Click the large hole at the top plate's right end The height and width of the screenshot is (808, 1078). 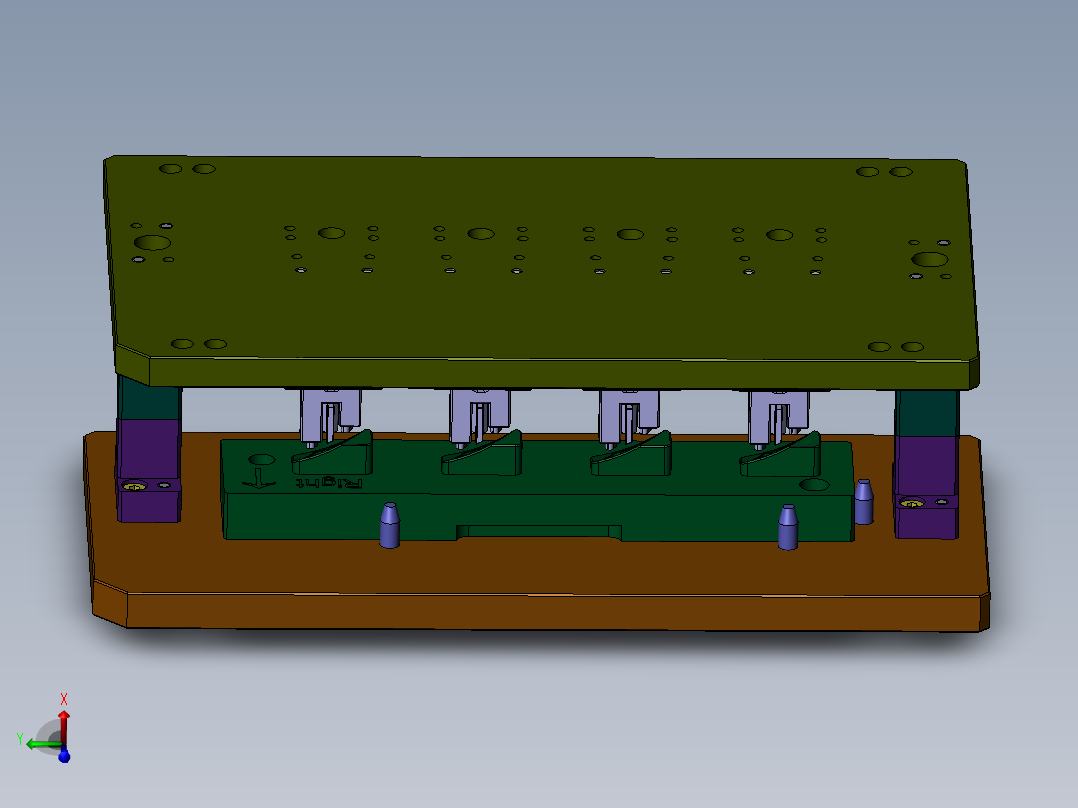(930, 259)
